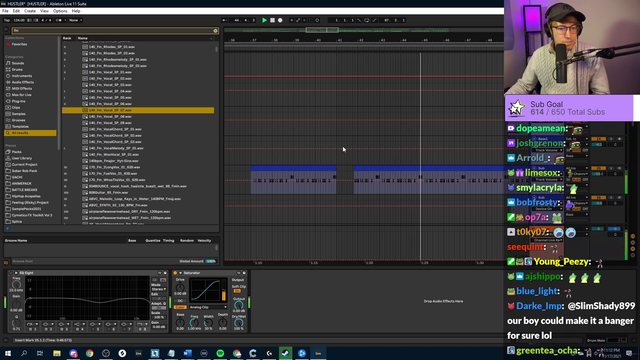The height and width of the screenshot is (360, 640).
Task: Select file 140_Fm_Vocal_SP_07.wav
Action: click(138, 110)
